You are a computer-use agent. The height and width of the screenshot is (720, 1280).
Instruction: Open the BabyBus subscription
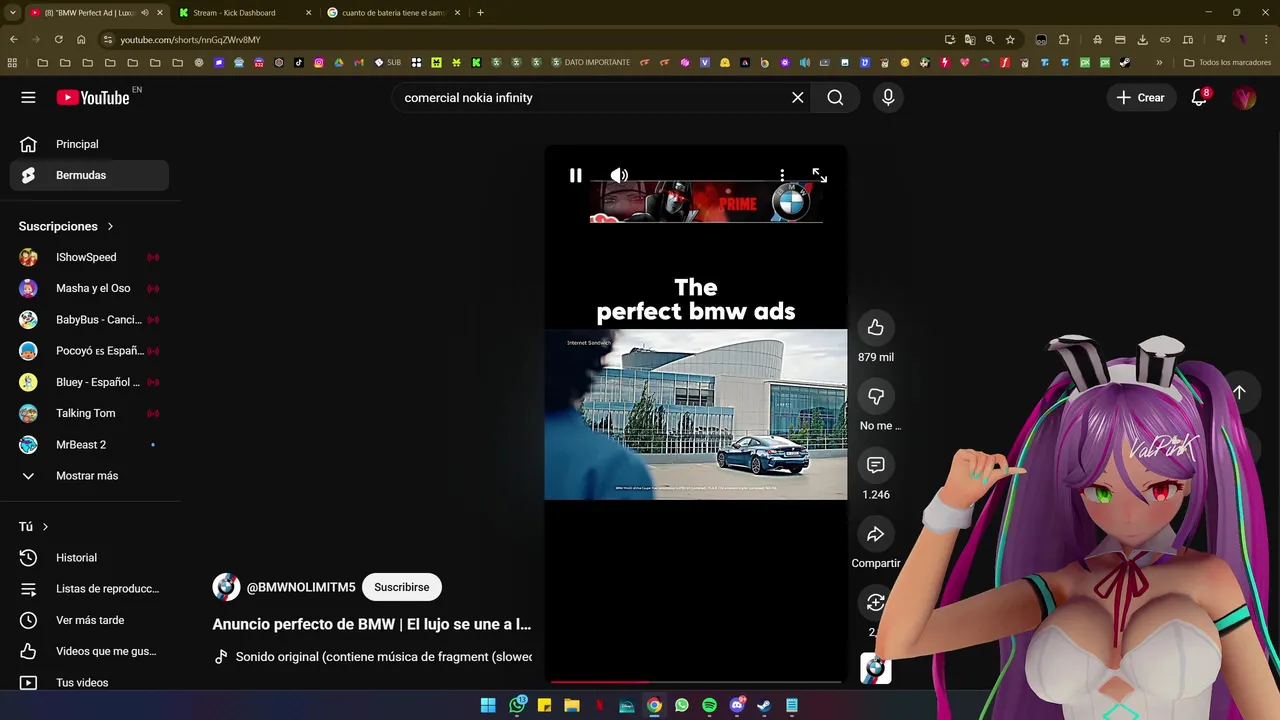click(x=90, y=320)
